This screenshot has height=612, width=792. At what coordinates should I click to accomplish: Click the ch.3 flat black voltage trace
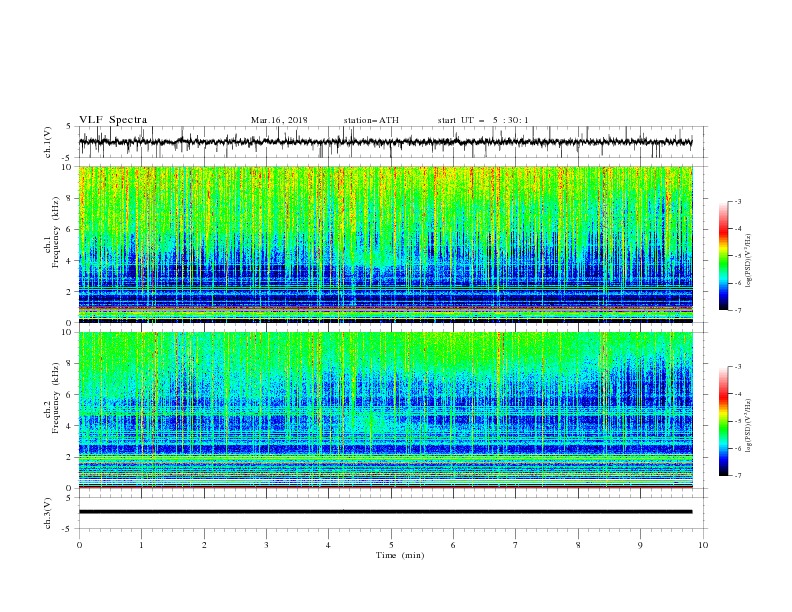(385, 512)
